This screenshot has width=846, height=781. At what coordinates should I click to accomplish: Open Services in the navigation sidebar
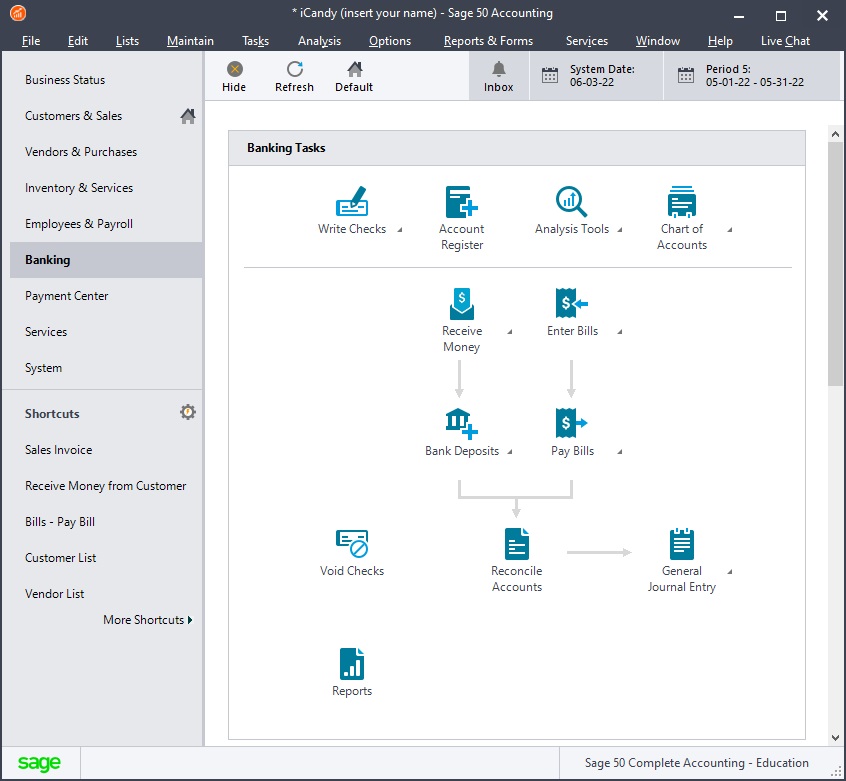point(106,332)
